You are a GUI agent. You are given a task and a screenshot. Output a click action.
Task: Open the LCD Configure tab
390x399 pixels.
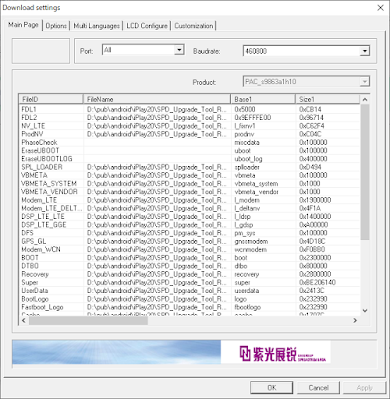(x=147, y=26)
